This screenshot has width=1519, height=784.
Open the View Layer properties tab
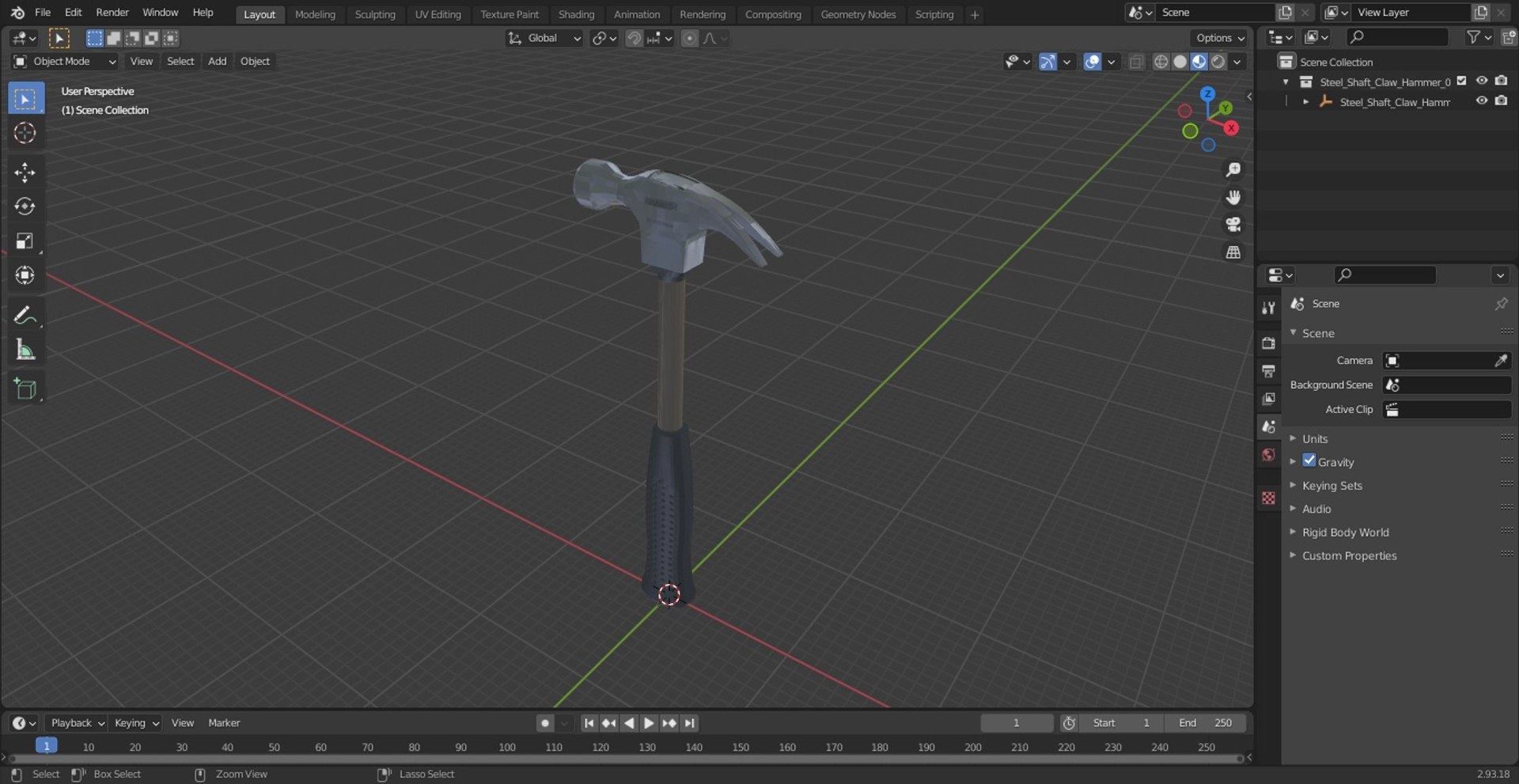(x=1268, y=399)
